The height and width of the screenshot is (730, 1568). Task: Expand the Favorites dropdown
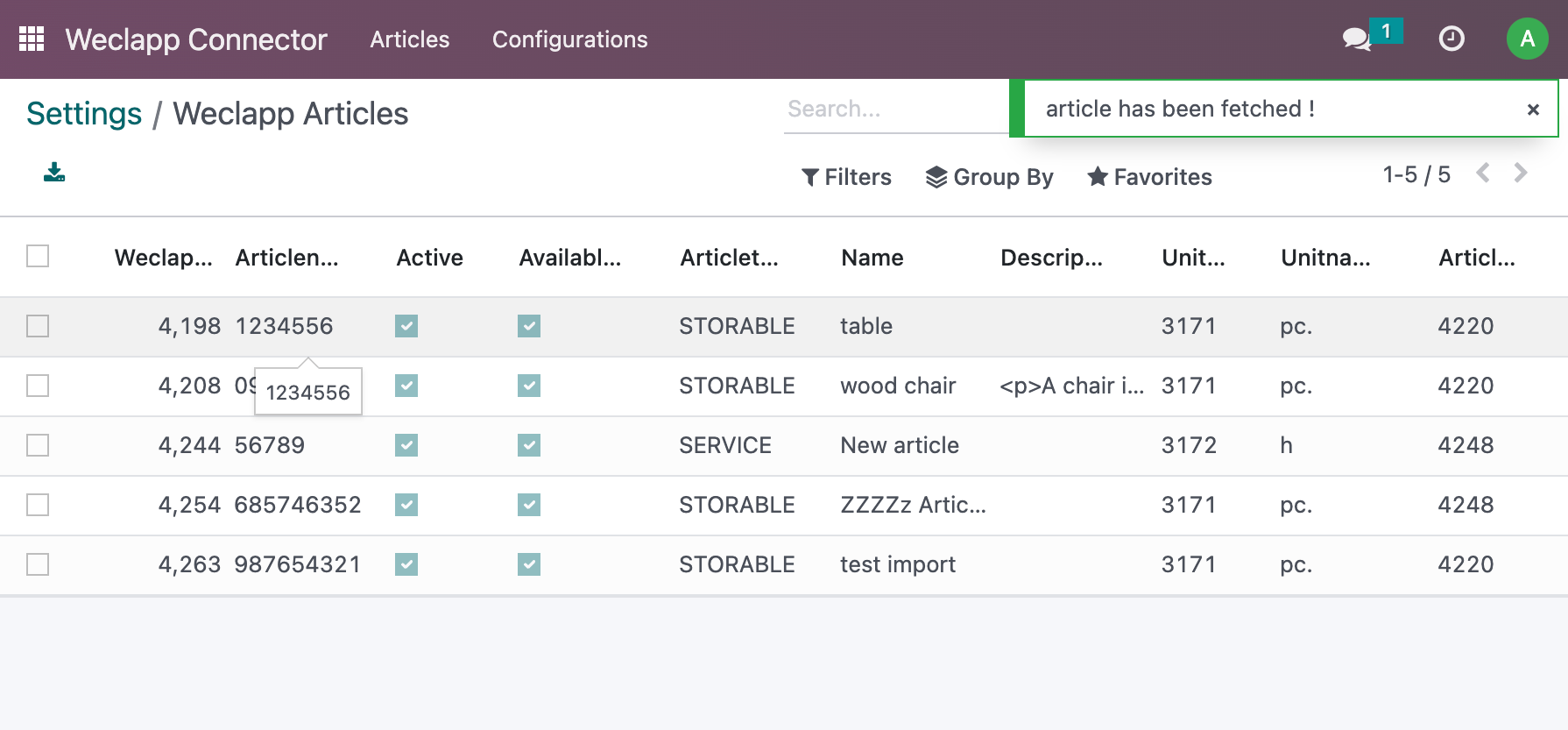click(x=1149, y=177)
